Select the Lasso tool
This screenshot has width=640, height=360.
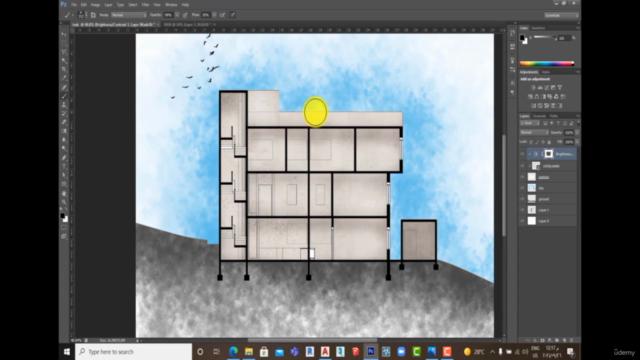tap(64, 52)
